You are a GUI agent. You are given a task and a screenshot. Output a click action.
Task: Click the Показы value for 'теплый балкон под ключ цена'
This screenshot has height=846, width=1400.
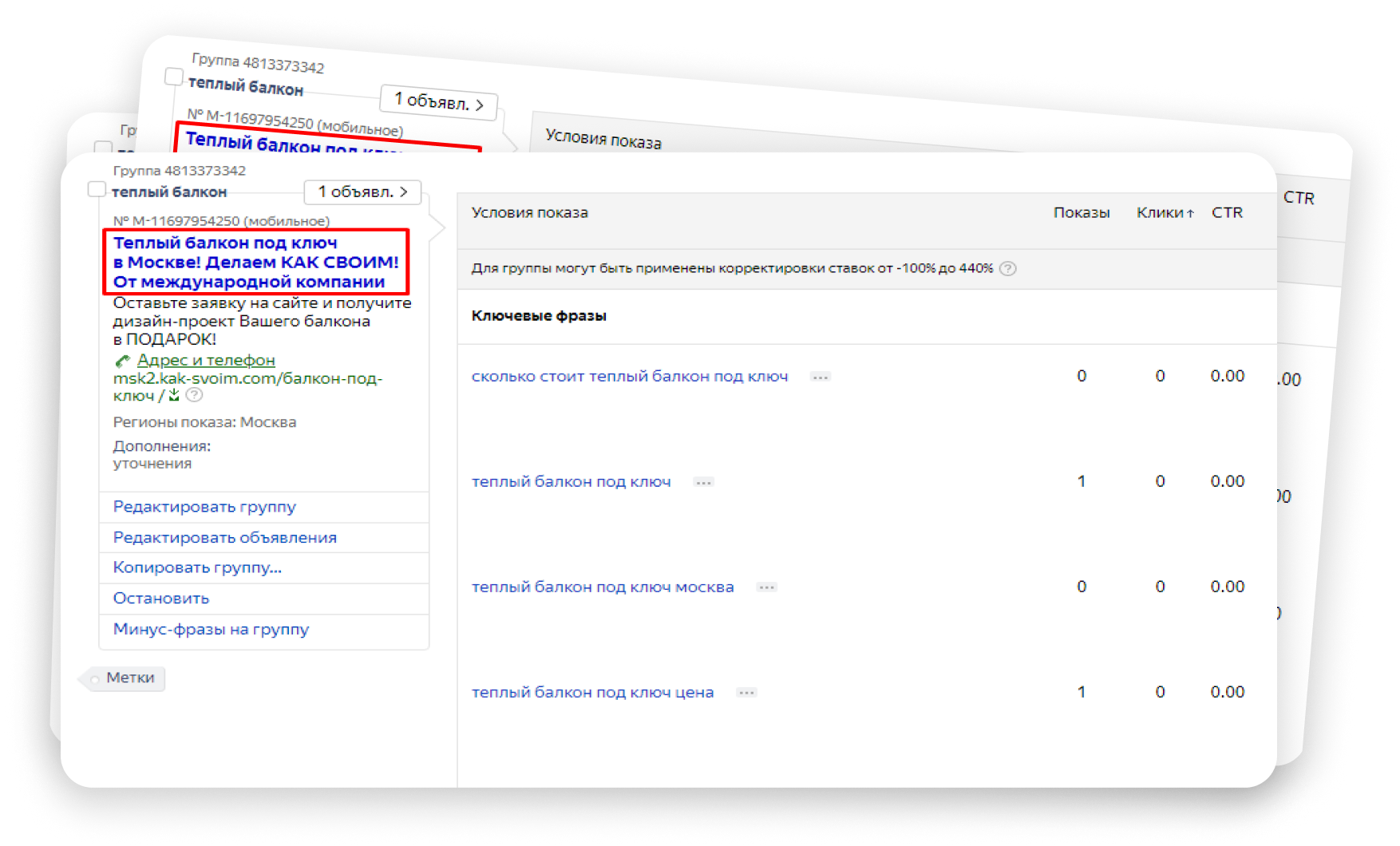click(x=1082, y=693)
